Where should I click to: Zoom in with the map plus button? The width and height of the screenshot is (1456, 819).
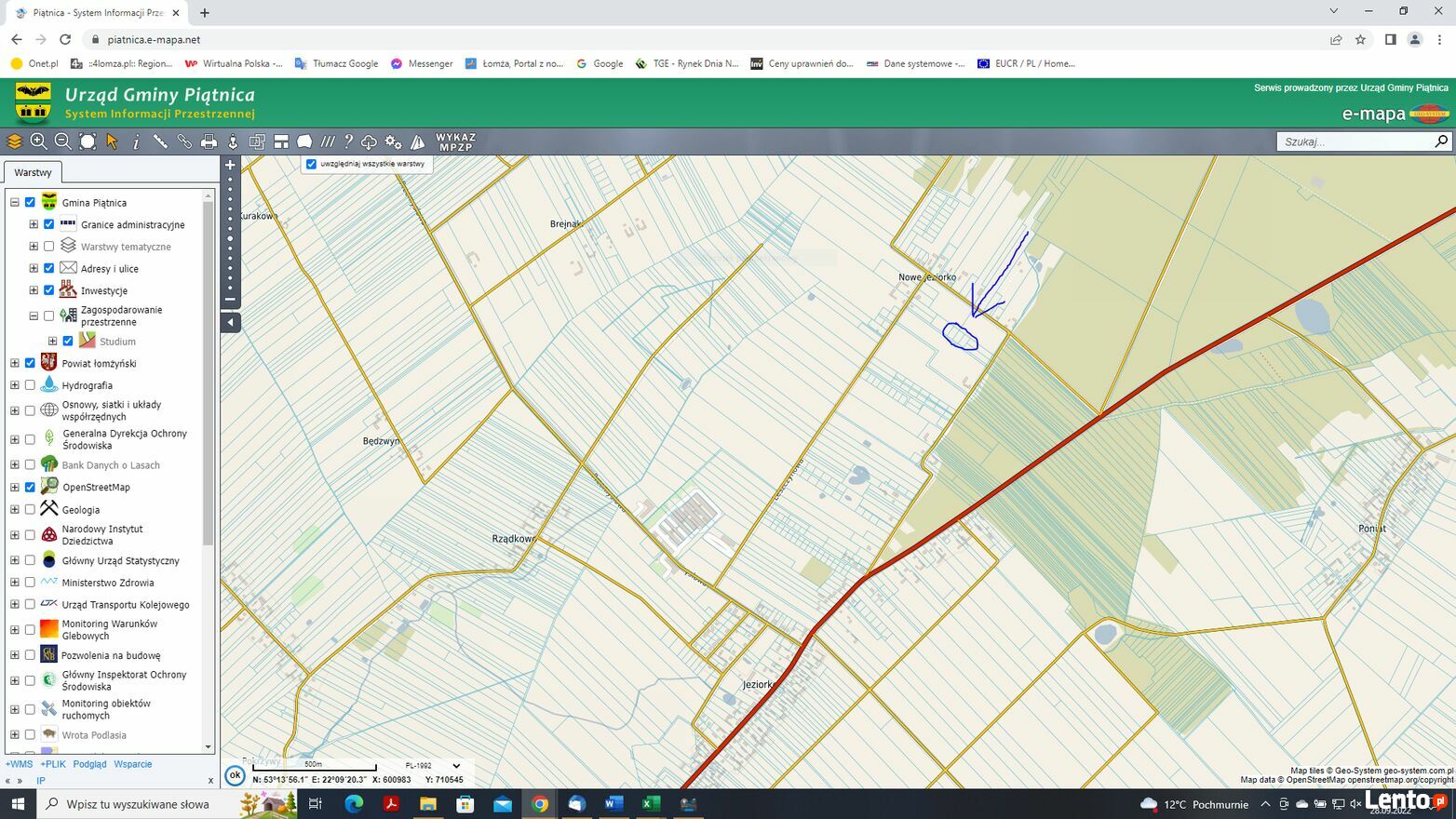click(230, 165)
